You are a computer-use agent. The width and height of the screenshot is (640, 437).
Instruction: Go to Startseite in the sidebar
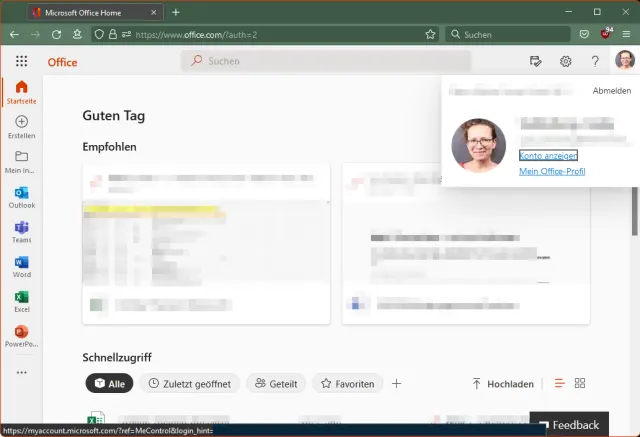[x=21, y=93]
